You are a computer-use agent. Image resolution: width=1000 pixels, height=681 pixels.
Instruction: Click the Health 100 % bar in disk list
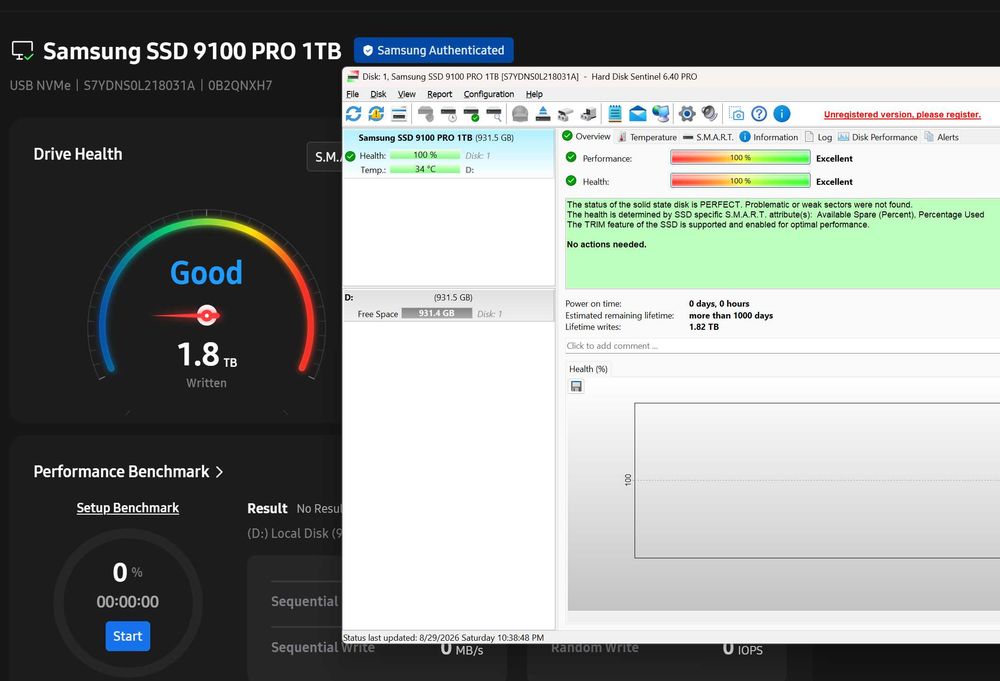pyautogui.click(x=425, y=155)
